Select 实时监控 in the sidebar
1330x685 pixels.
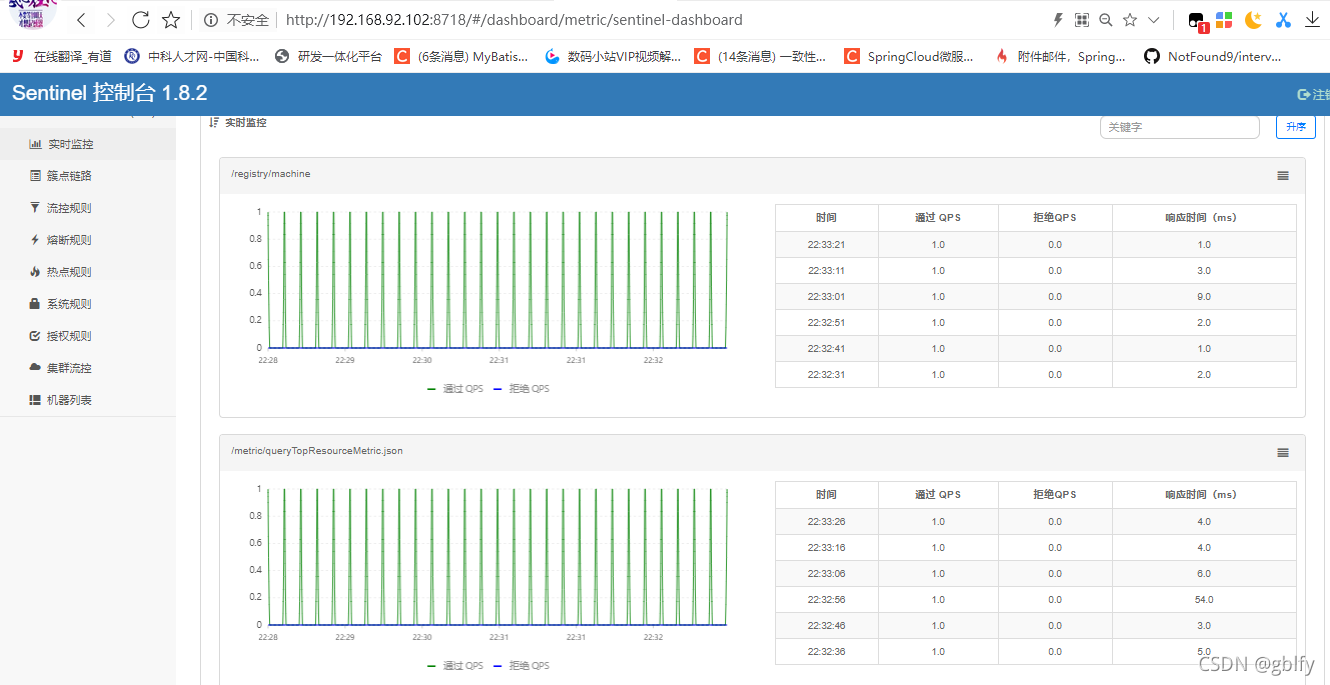88,144
